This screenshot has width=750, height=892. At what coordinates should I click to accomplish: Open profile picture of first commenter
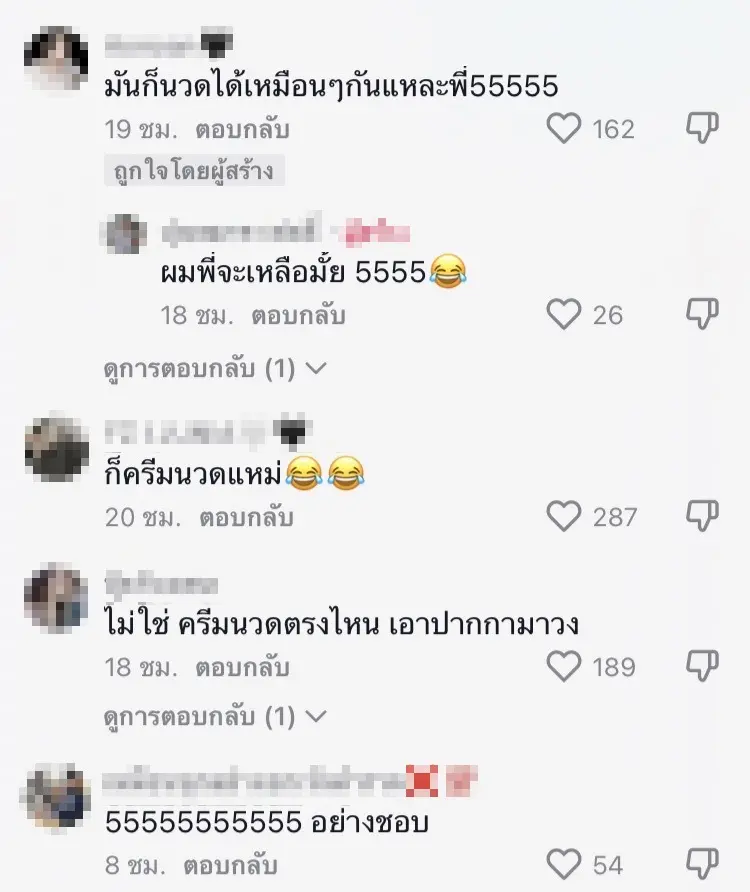click(x=56, y=59)
